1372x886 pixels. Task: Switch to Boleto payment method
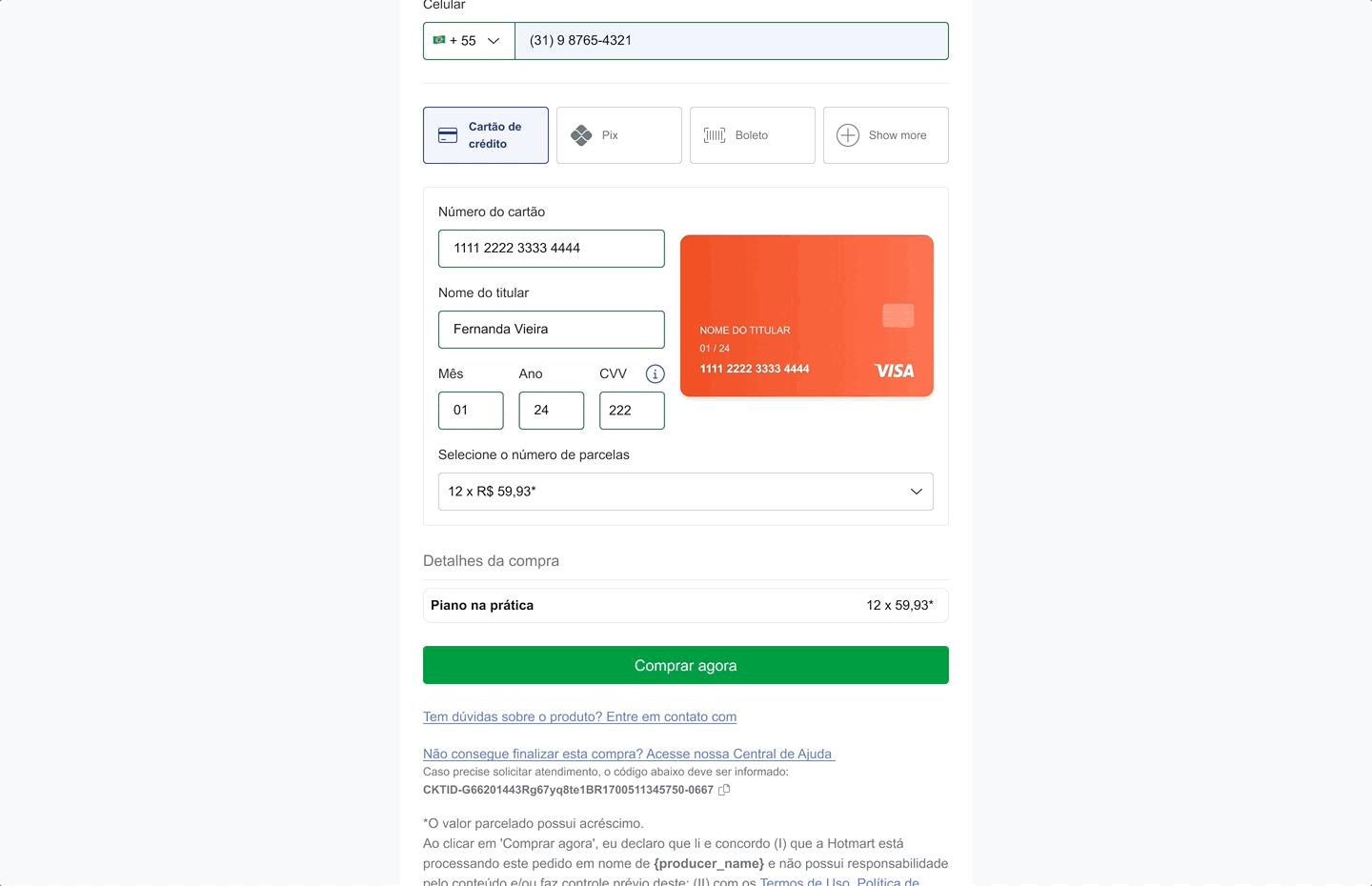point(753,135)
